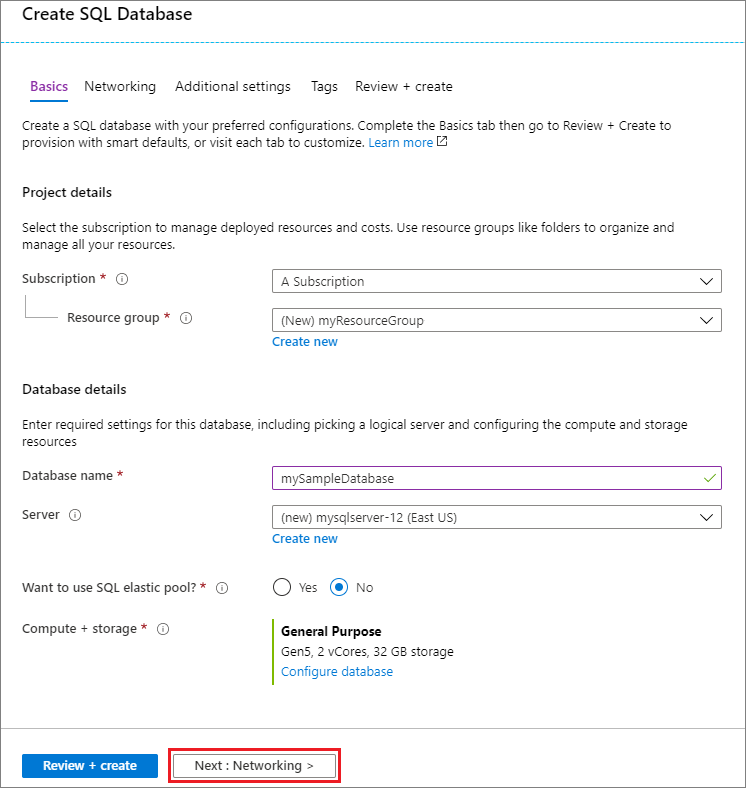
Task: Open the Review + create tab
Action: pyautogui.click(x=404, y=87)
